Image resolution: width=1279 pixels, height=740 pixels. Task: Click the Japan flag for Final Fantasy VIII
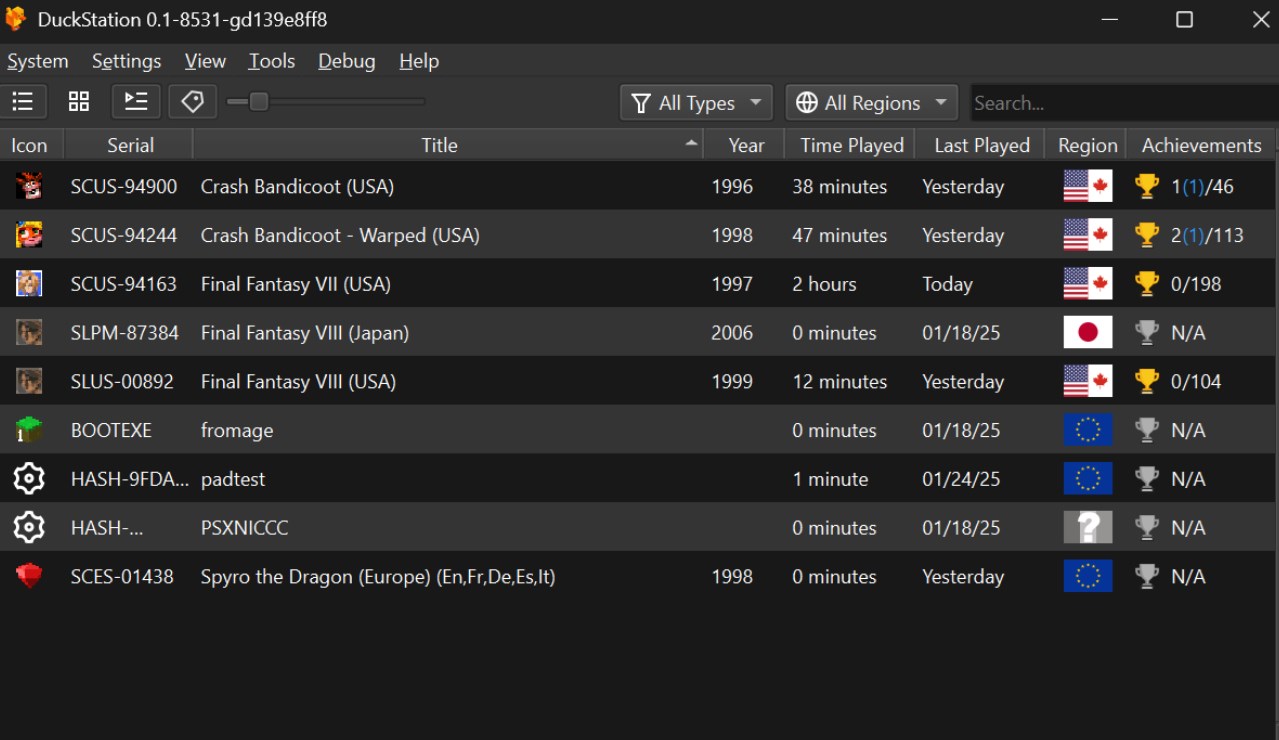click(x=1088, y=332)
